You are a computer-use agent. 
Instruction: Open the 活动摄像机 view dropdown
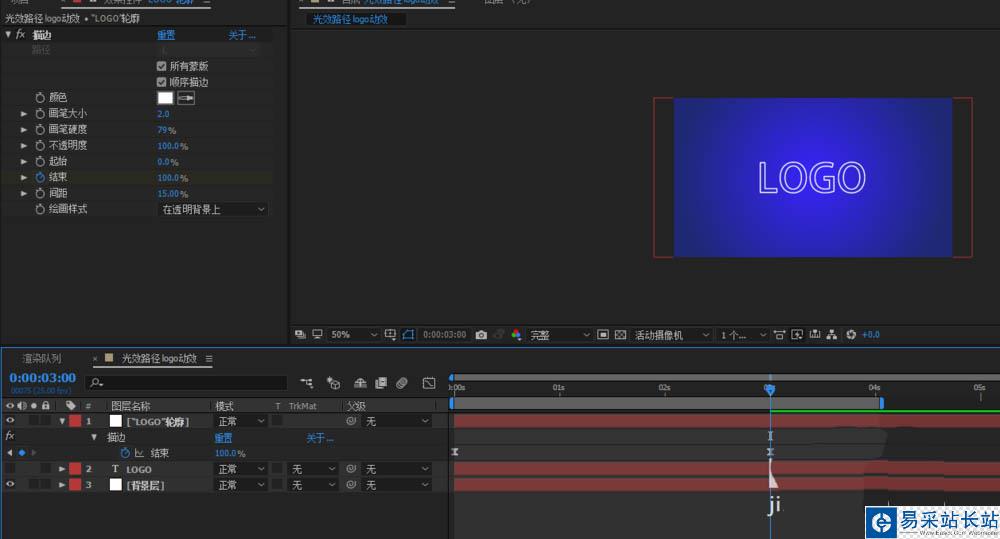672,334
